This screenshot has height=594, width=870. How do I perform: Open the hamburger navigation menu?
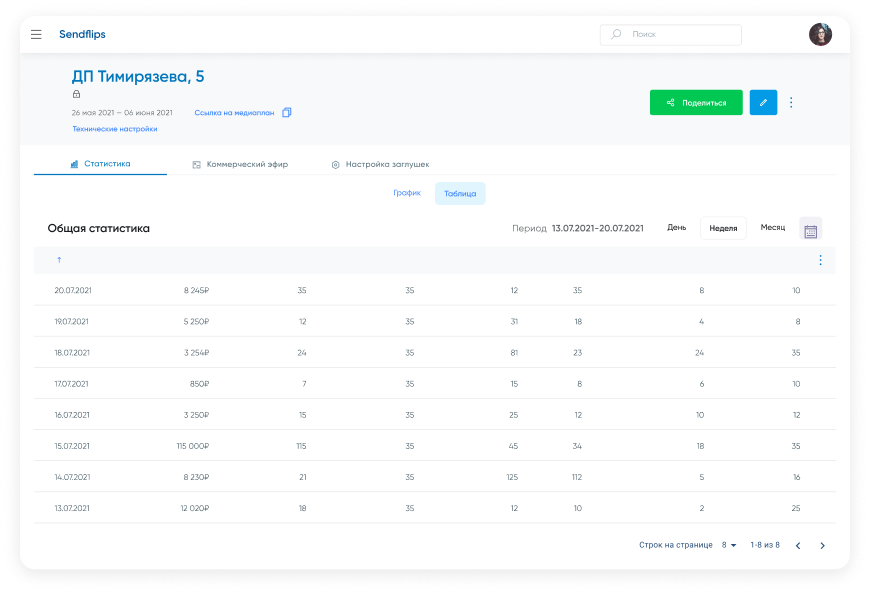click(36, 35)
